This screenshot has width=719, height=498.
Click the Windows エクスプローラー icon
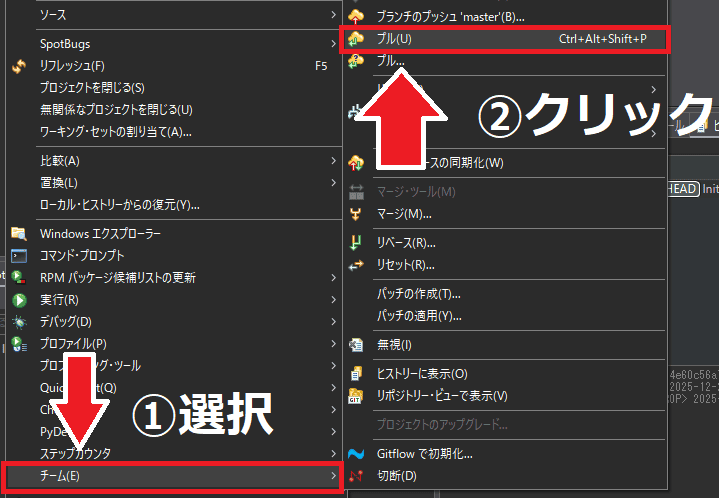tap(18, 233)
